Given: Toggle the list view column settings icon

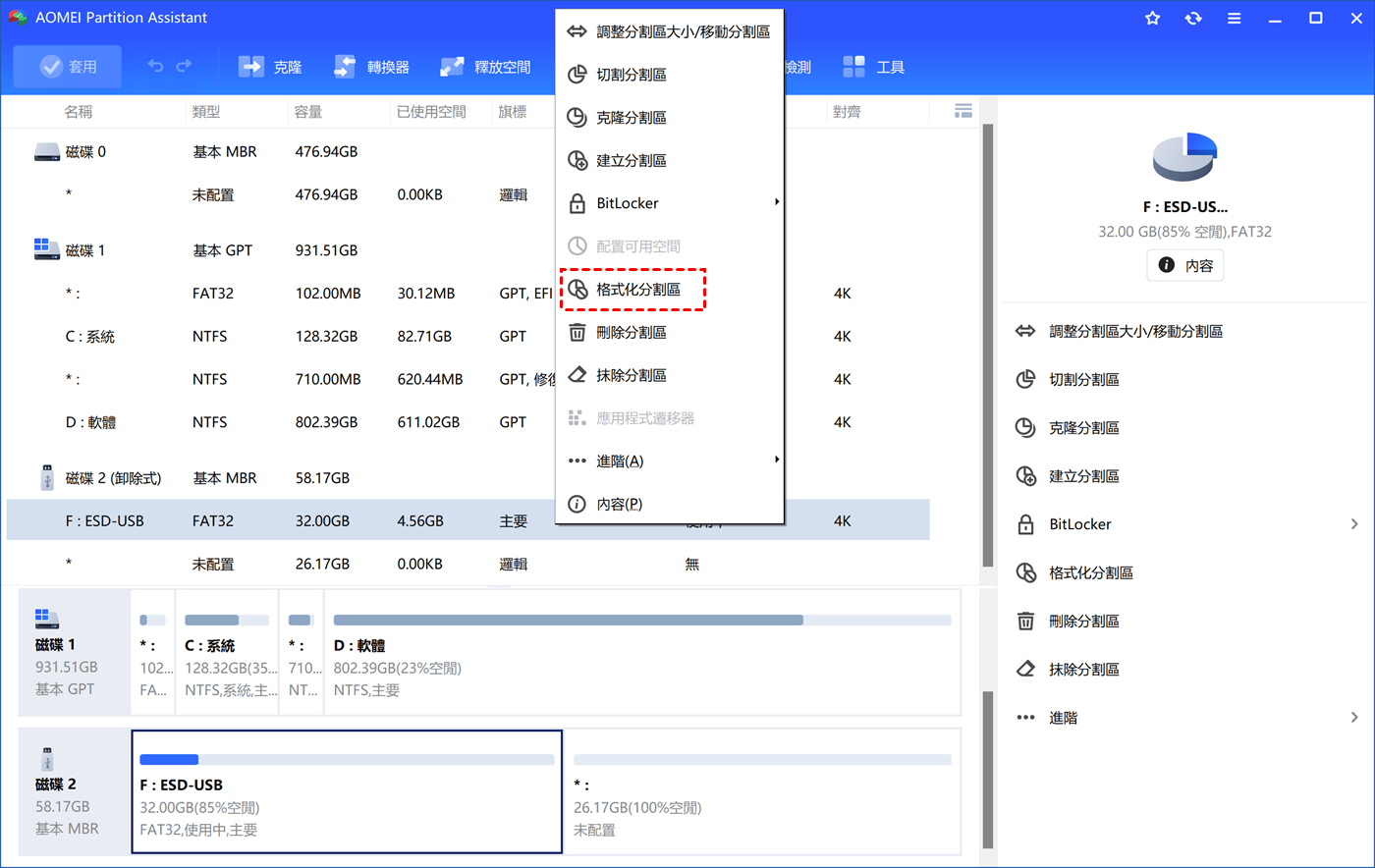Looking at the screenshot, I should (x=963, y=111).
